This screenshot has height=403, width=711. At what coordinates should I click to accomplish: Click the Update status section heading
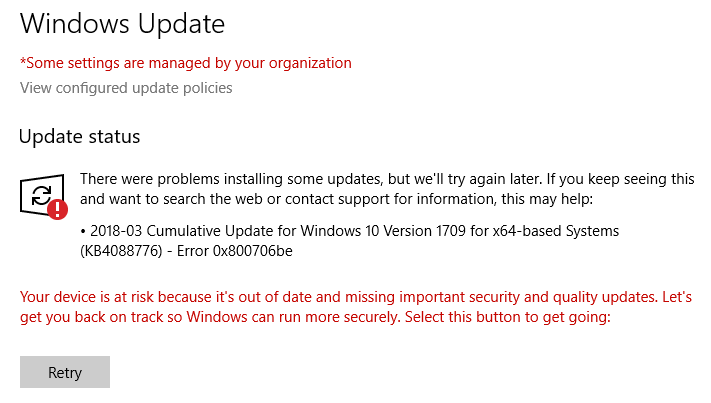tap(80, 136)
